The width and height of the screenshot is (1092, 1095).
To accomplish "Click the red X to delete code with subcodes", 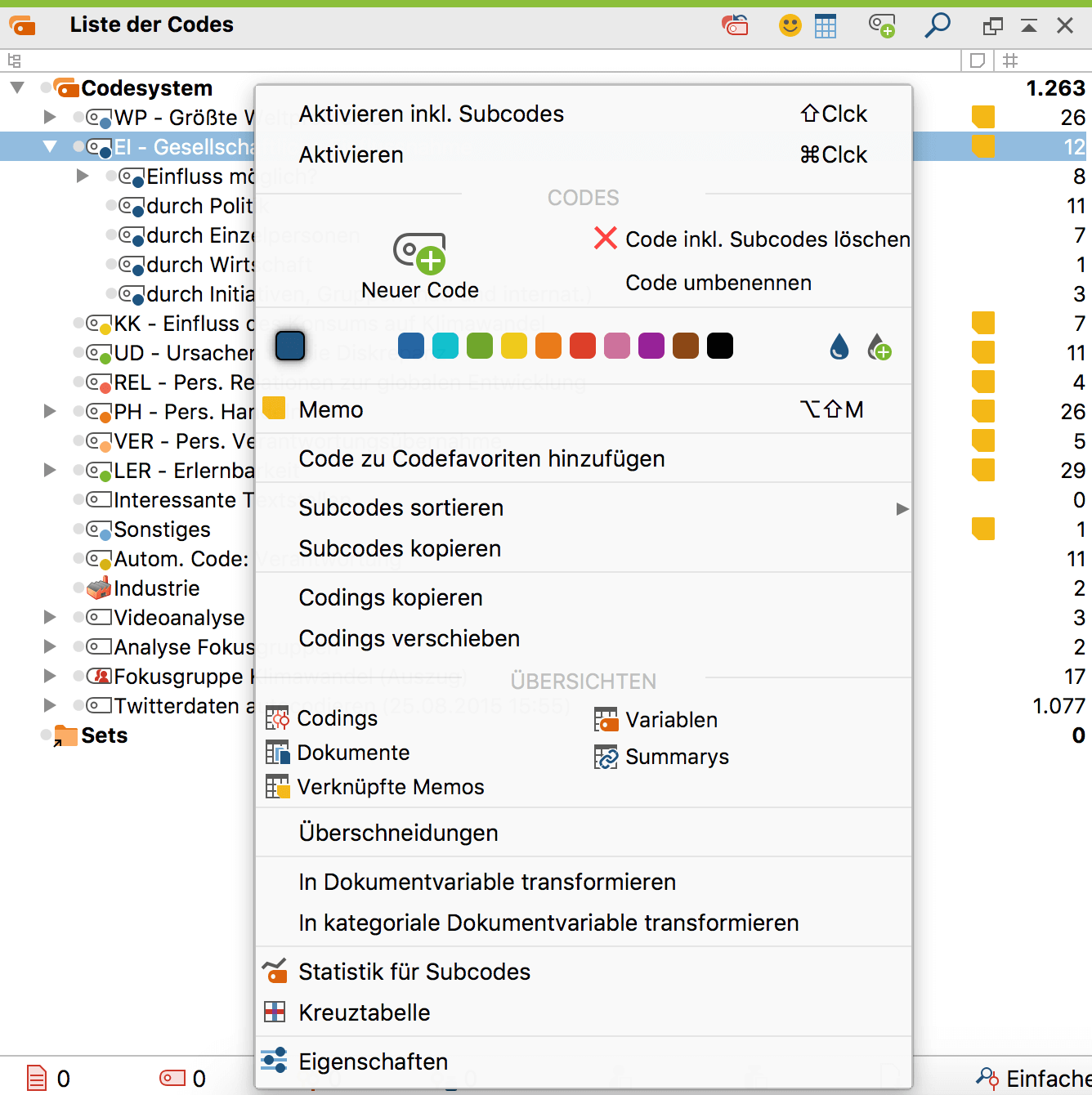I will [605, 239].
